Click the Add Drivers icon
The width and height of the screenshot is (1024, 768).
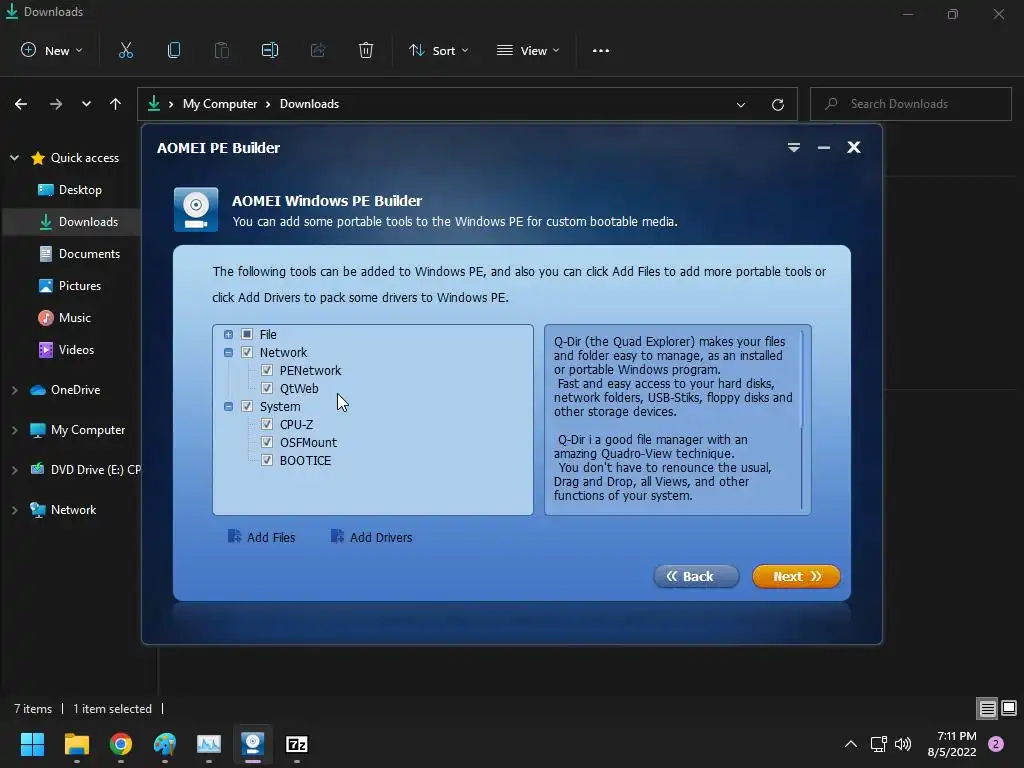[337, 536]
